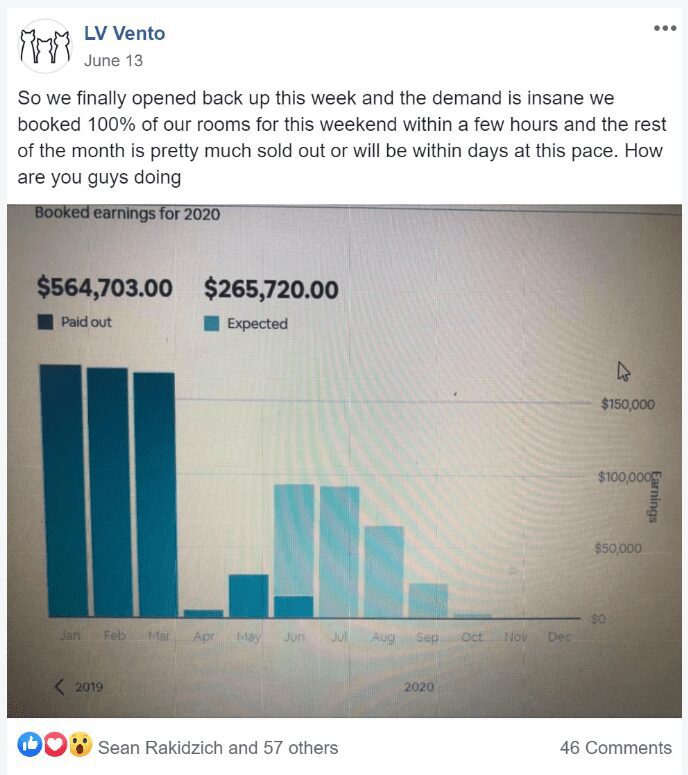Open the June 13 post timestamp
Image resolution: width=688 pixels, height=775 pixels.
tap(113, 60)
